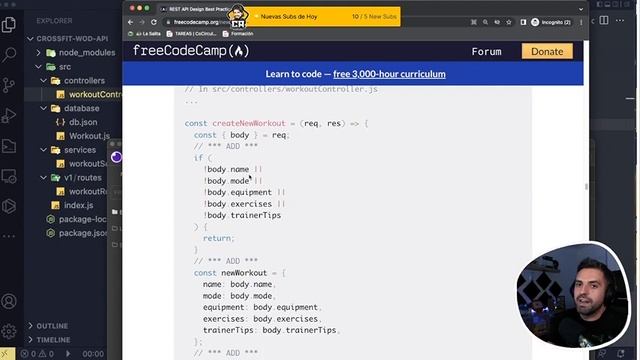The image size is (640, 360).
Task: Click the browser forward arrow
Action: point(142,22)
